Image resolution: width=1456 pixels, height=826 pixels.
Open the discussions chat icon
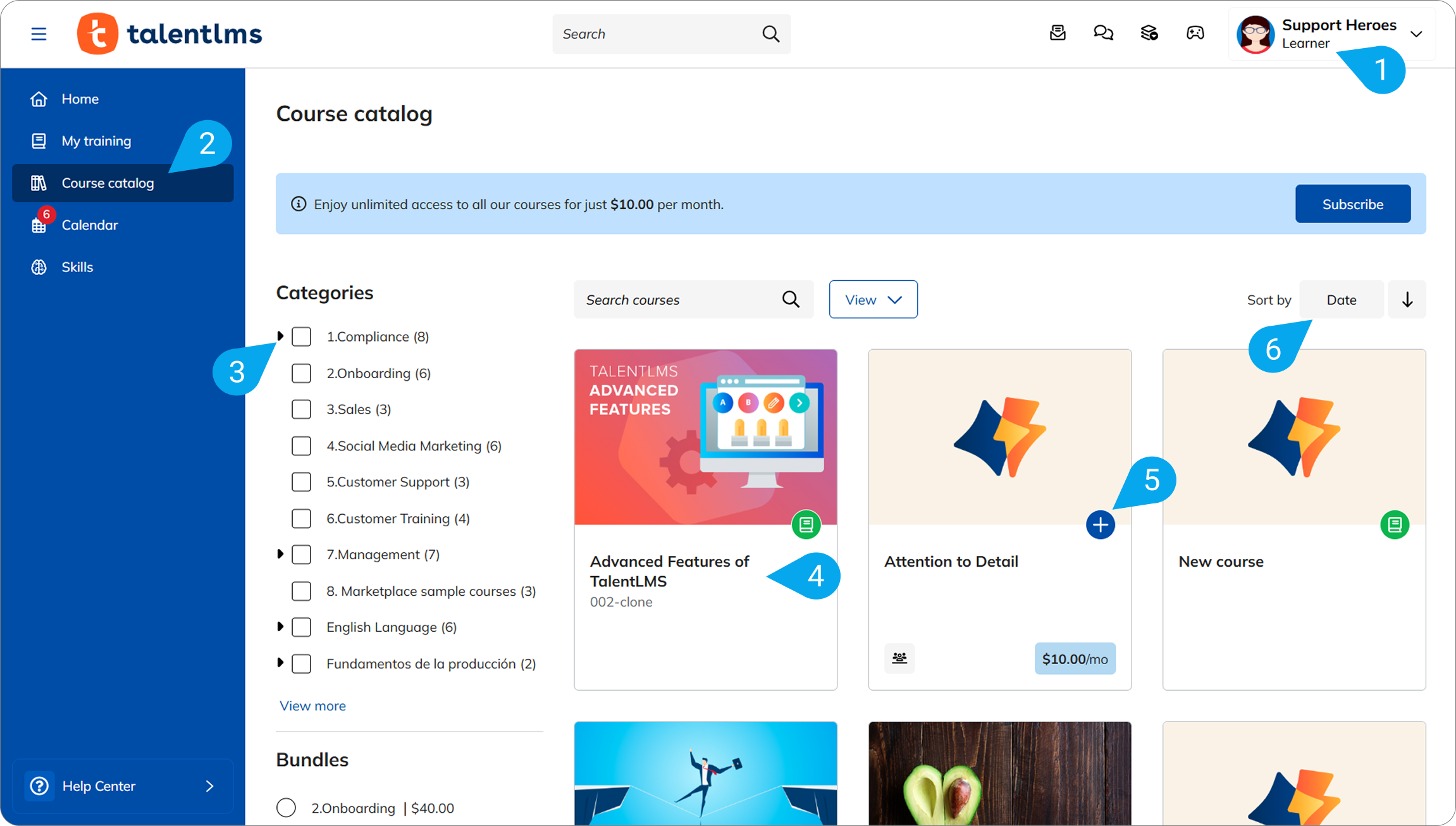click(x=1104, y=34)
